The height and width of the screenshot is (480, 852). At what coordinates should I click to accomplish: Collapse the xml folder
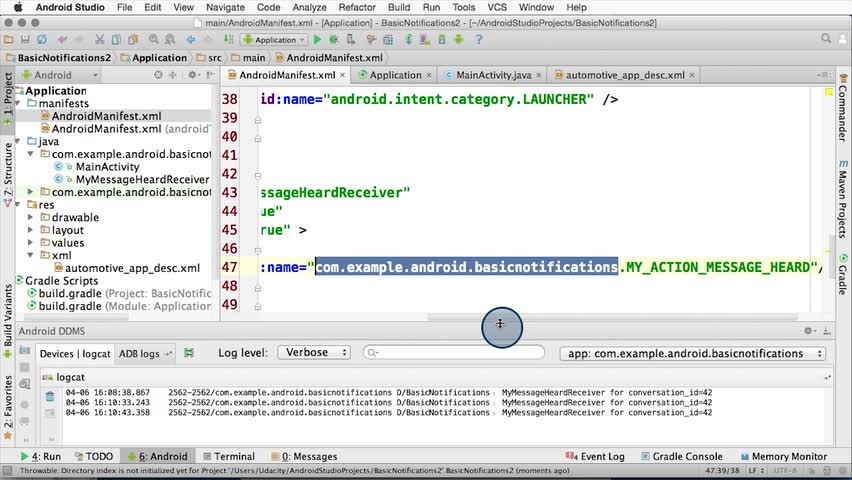pos(31,255)
